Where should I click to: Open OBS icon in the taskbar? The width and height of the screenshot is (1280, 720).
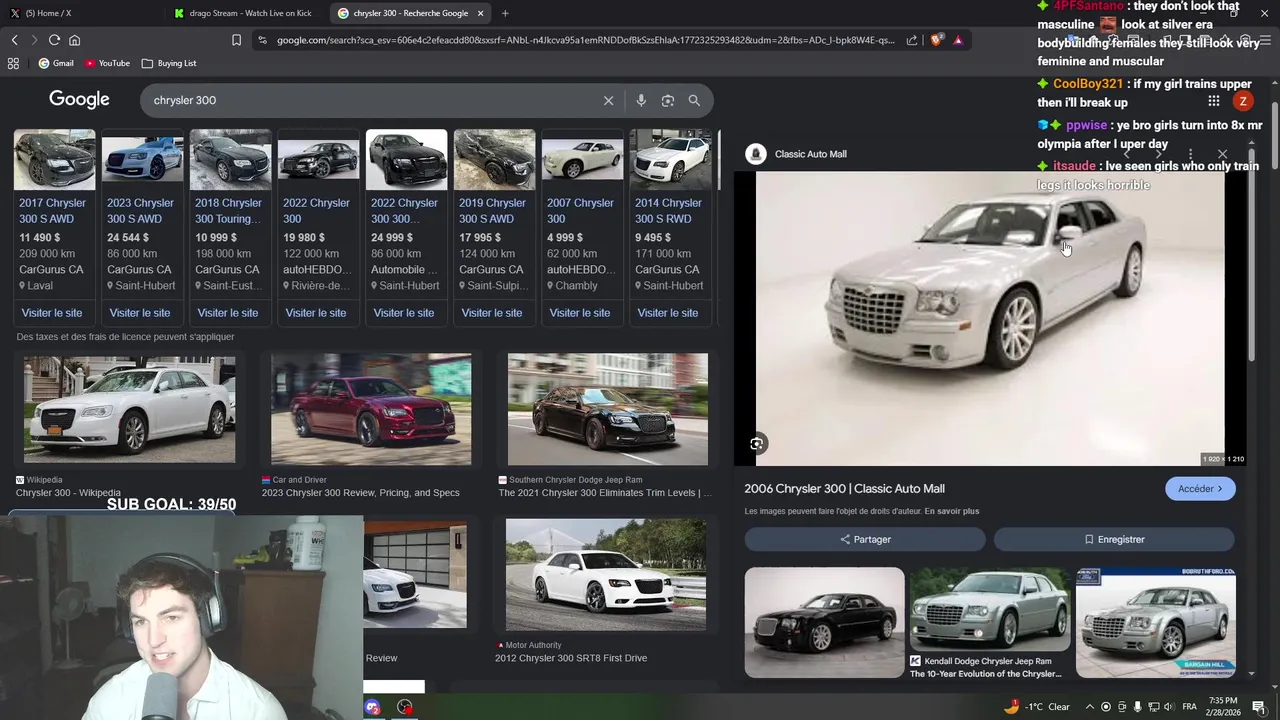click(404, 707)
